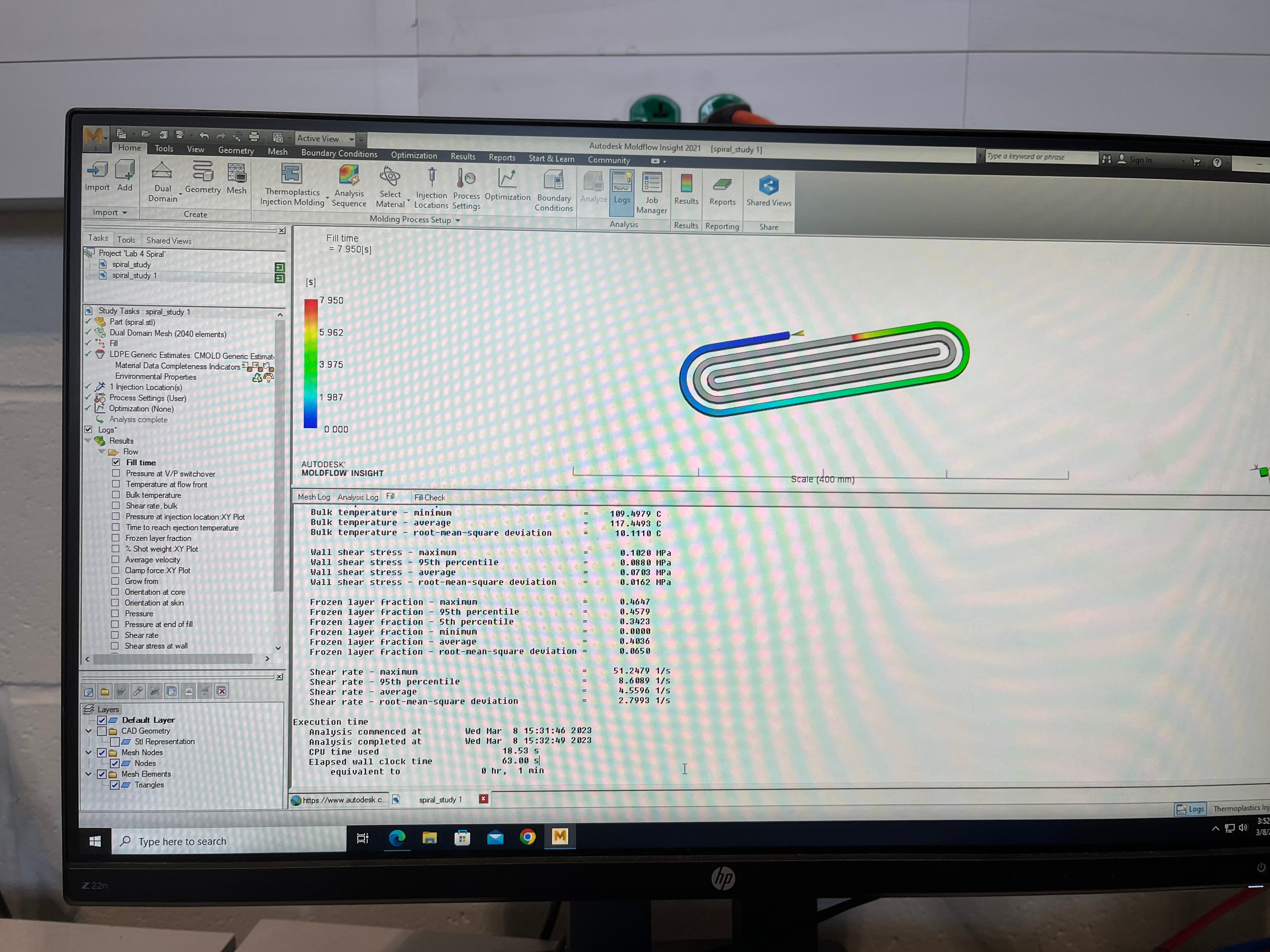Click the Sign In link
Image resolution: width=1270 pixels, height=952 pixels.
click(x=1140, y=160)
